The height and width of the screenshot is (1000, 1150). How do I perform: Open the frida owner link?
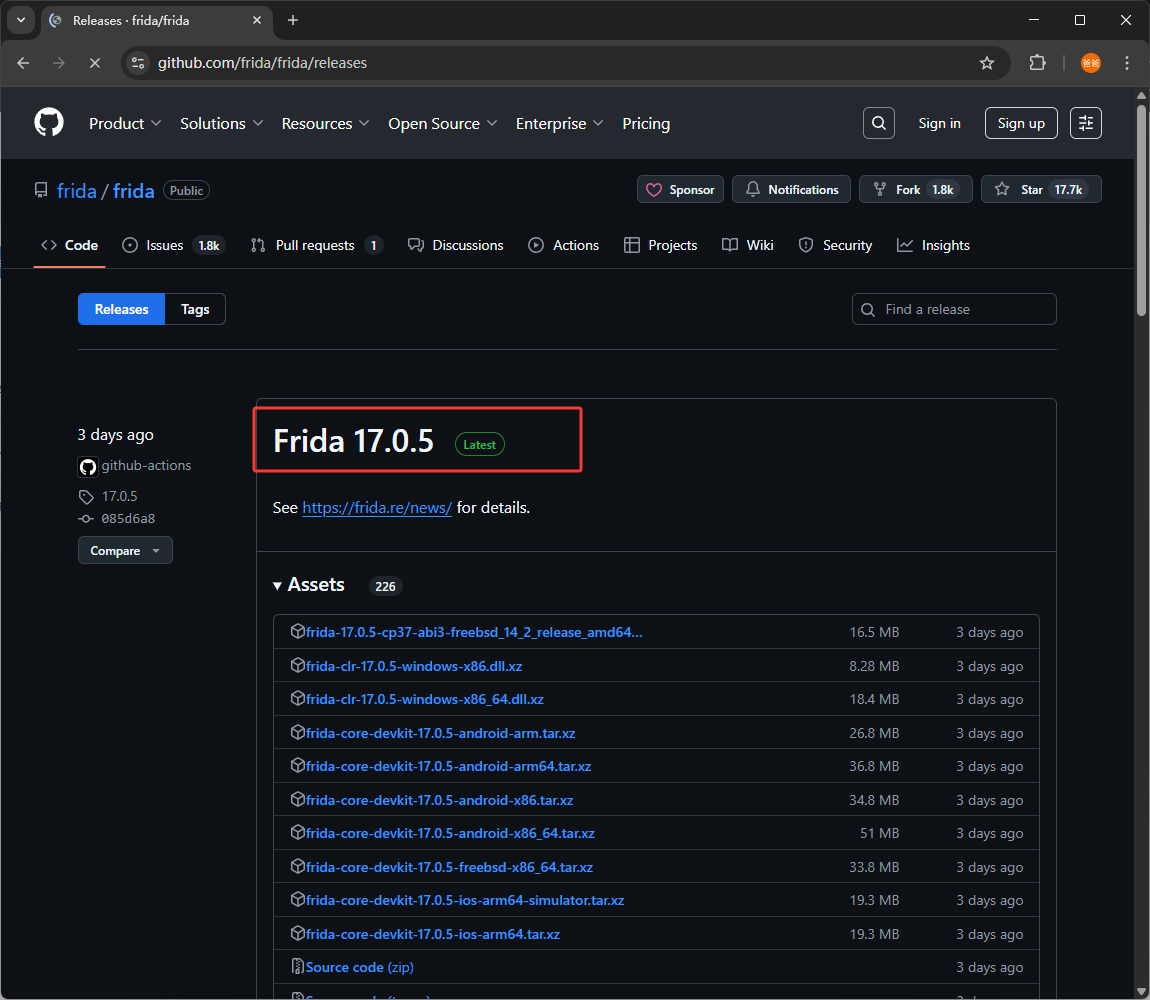click(76, 191)
